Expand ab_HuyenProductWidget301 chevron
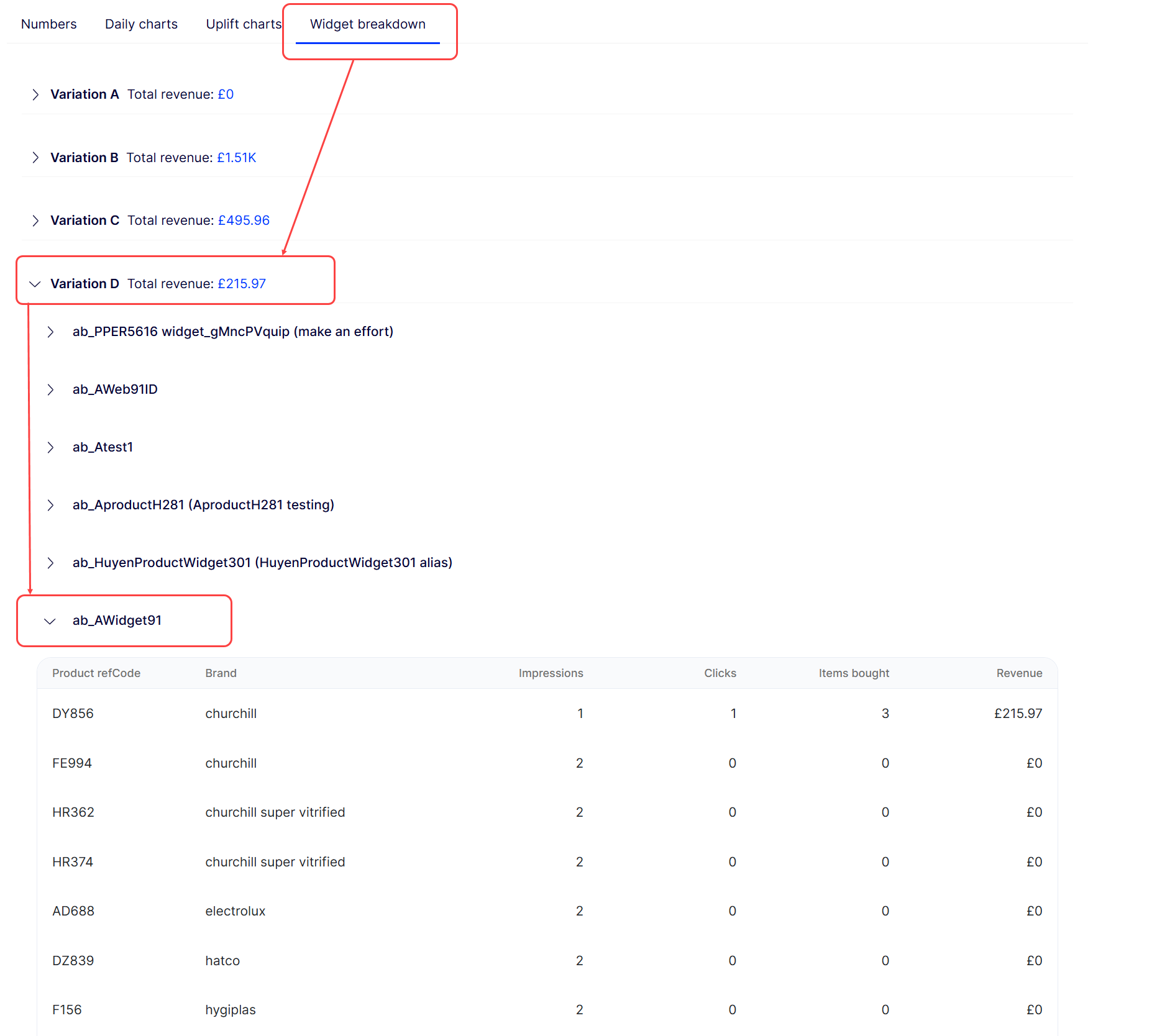1157x1036 pixels. pyautogui.click(x=50, y=563)
